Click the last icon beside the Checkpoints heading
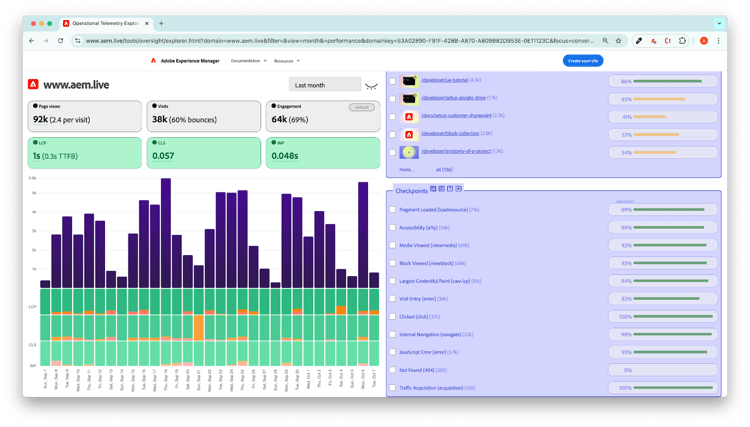Image resolution: width=750 pixels, height=427 pixels. click(x=459, y=188)
